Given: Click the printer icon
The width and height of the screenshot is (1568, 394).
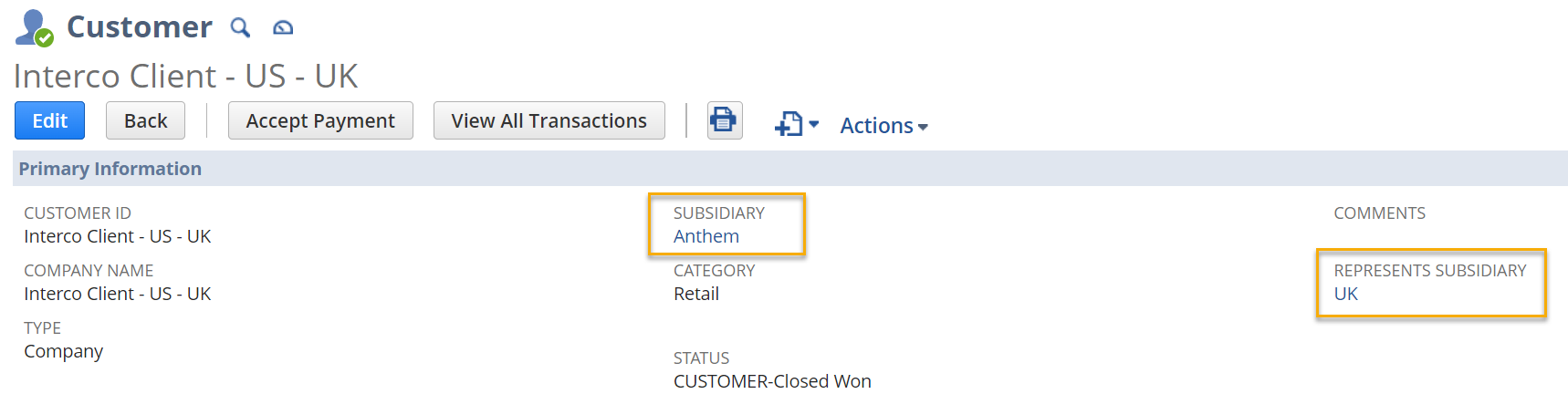Looking at the screenshot, I should (724, 120).
